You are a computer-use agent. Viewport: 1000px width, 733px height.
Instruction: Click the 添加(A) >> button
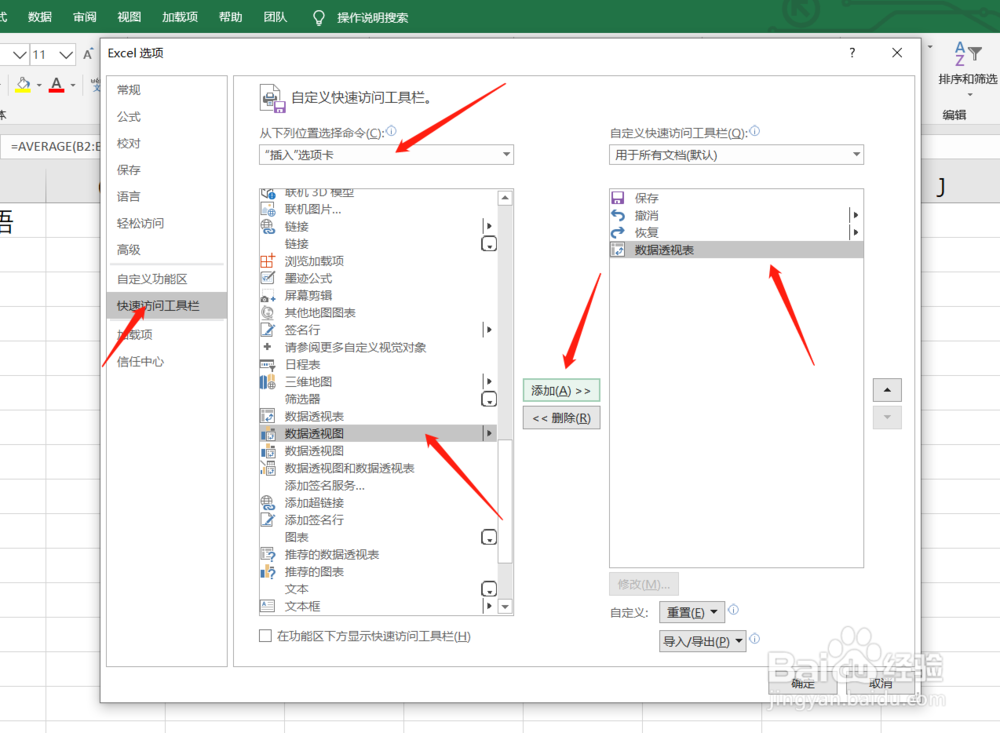pos(561,390)
